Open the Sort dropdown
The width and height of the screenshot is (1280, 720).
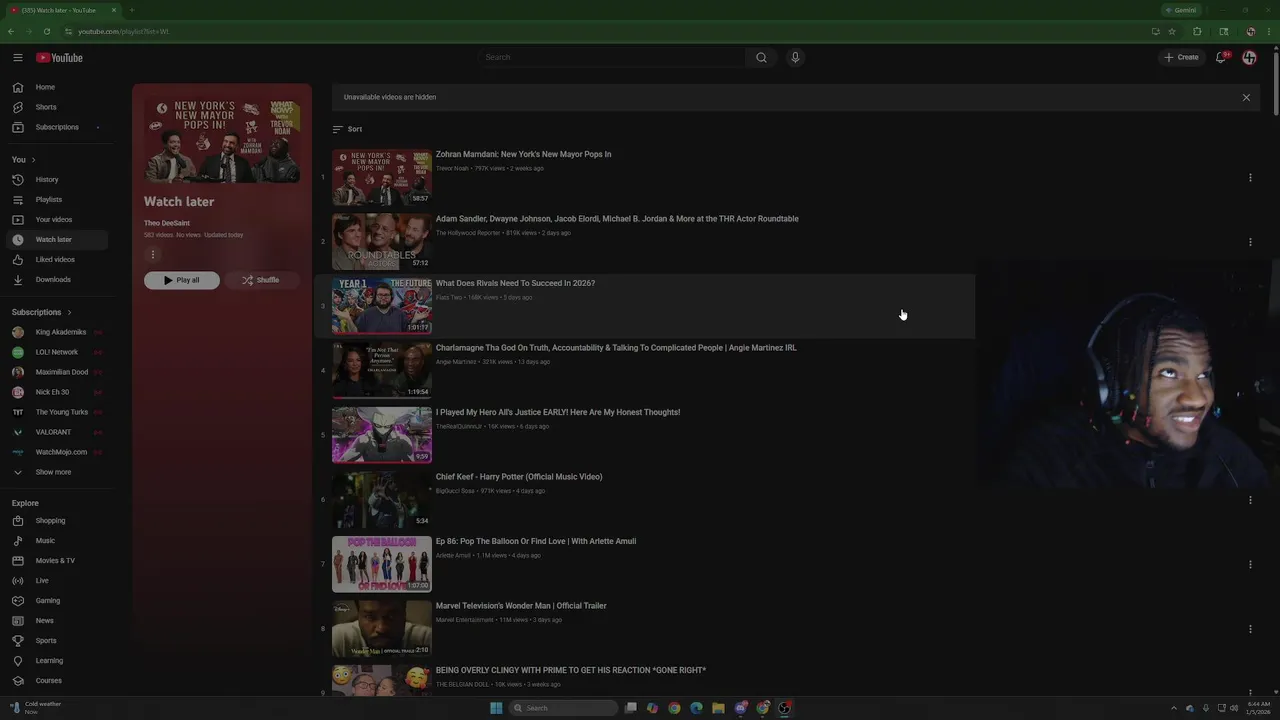tap(347, 129)
